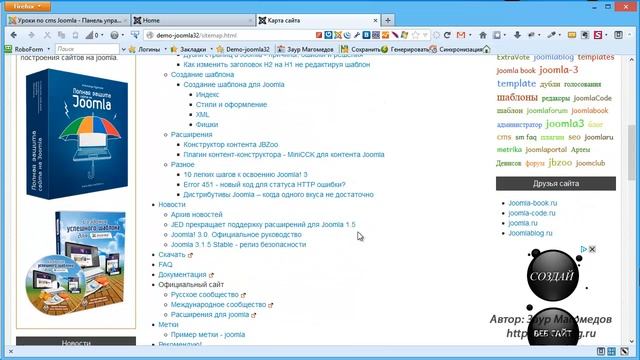The height and width of the screenshot is (360, 640).
Task: Open the orange Firefox menu button
Action: (27, 6)
